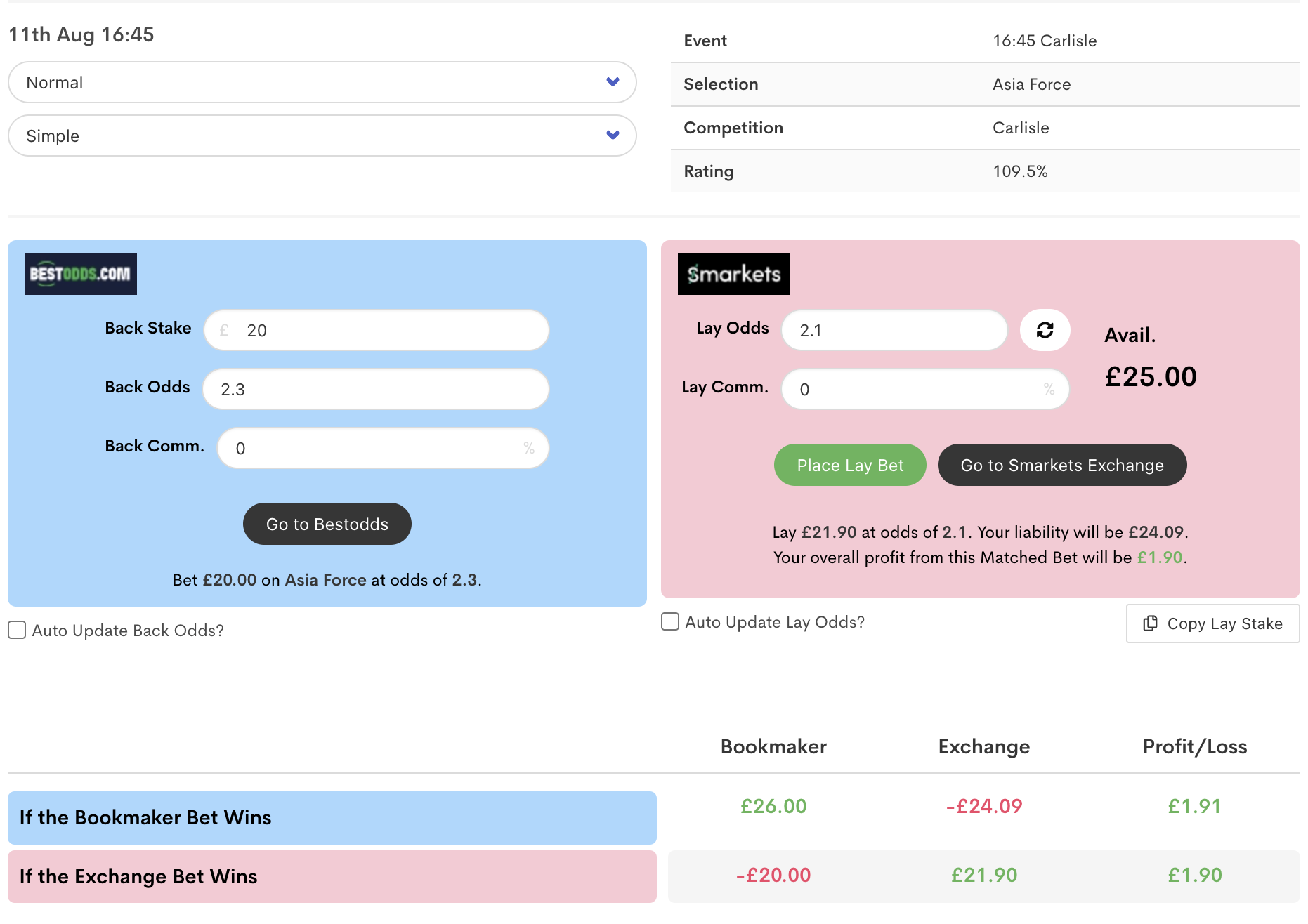Image resolution: width=1308 pixels, height=924 pixels.
Task: Click the 109.5% rating value
Action: (1020, 171)
